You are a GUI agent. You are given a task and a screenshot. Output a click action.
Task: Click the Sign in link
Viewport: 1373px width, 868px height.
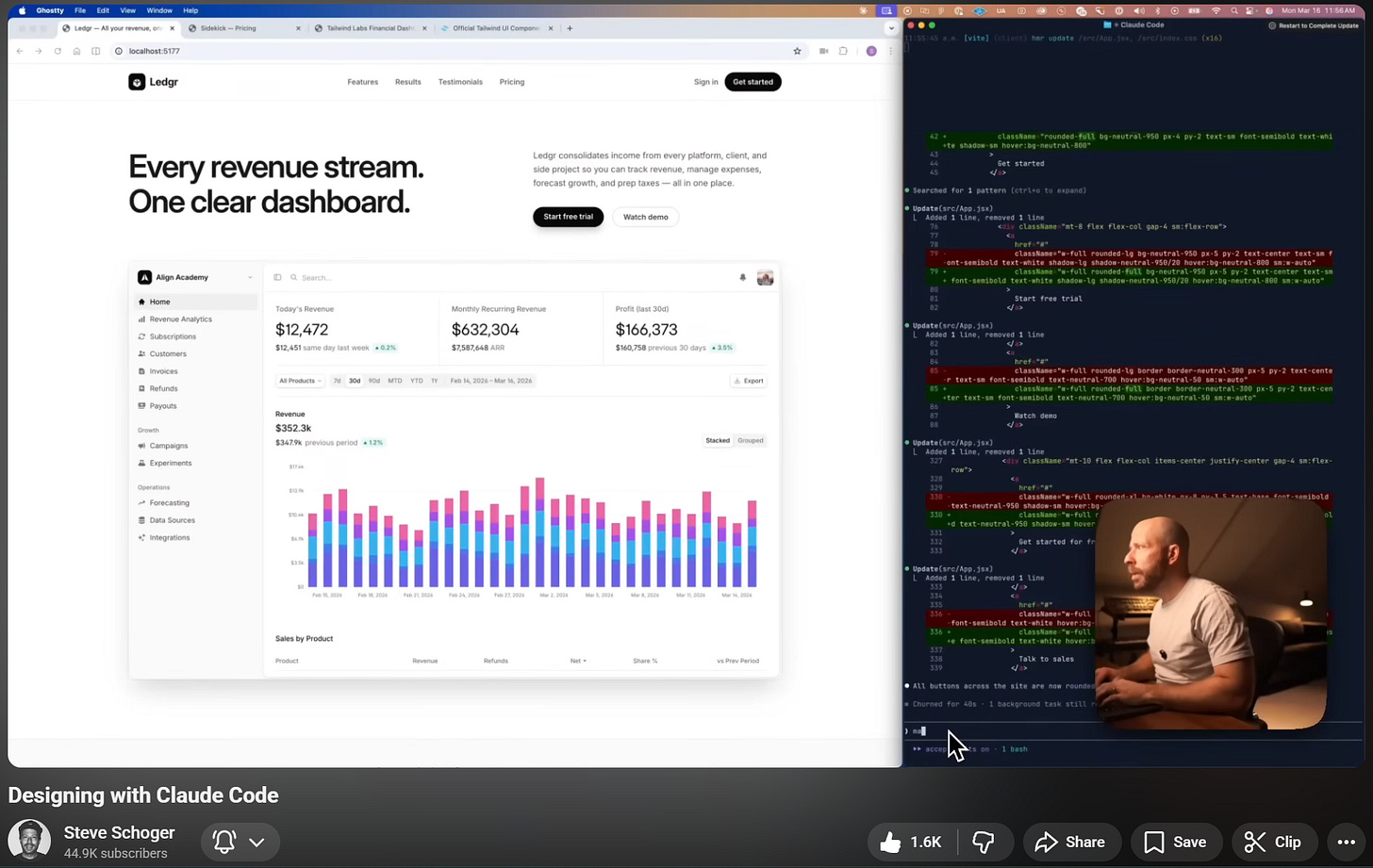(705, 82)
